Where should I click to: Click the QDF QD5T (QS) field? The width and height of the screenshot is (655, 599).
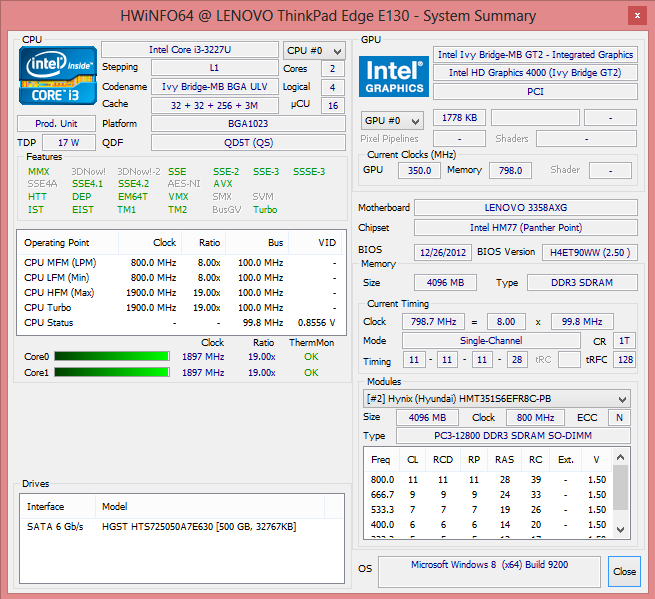(248, 142)
